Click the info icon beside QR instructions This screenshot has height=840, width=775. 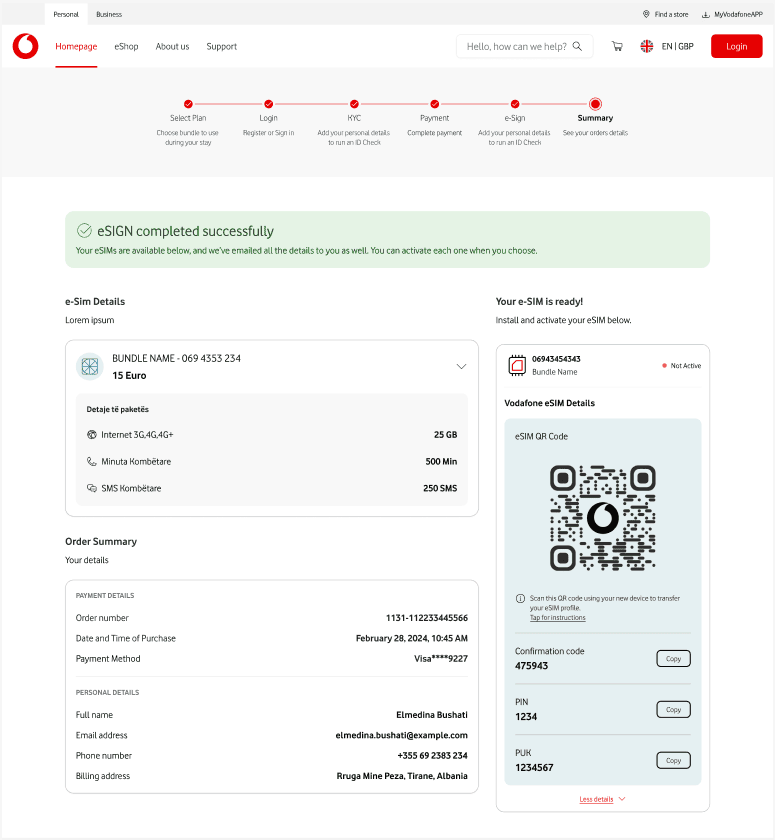(520, 598)
